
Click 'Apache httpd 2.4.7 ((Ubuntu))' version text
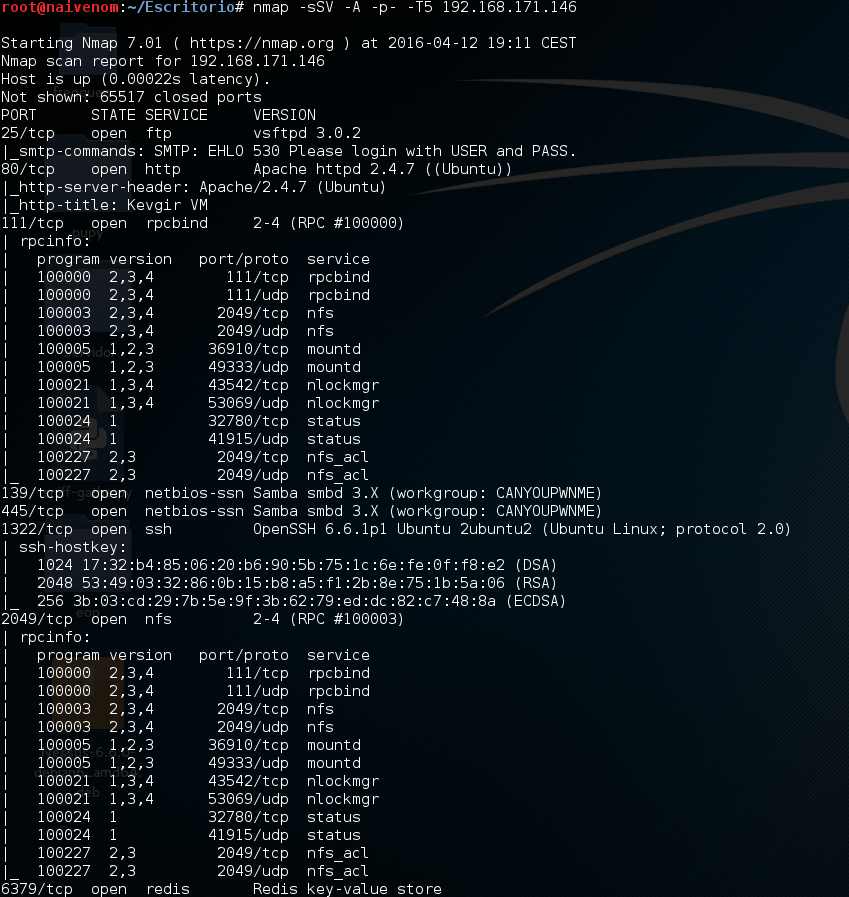pyautogui.click(x=383, y=169)
